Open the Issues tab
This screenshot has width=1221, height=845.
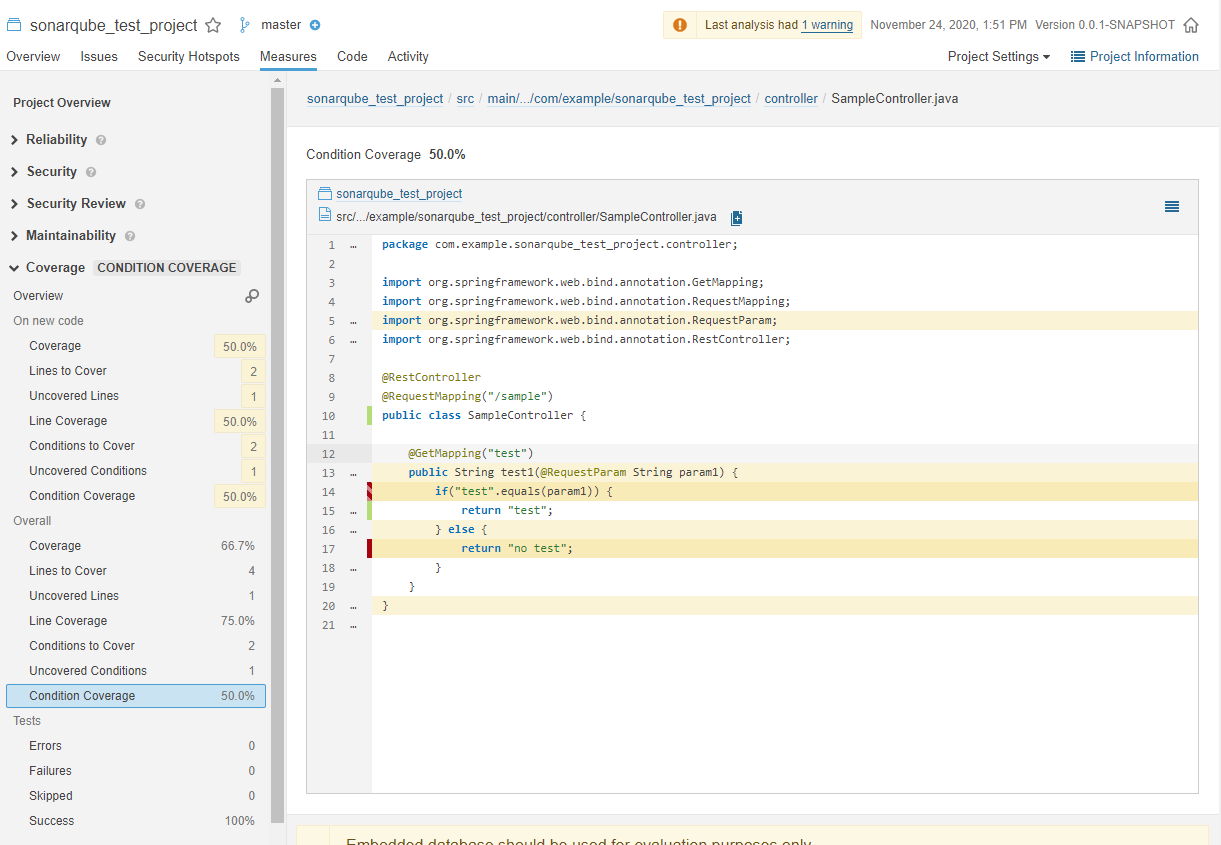(x=99, y=57)
